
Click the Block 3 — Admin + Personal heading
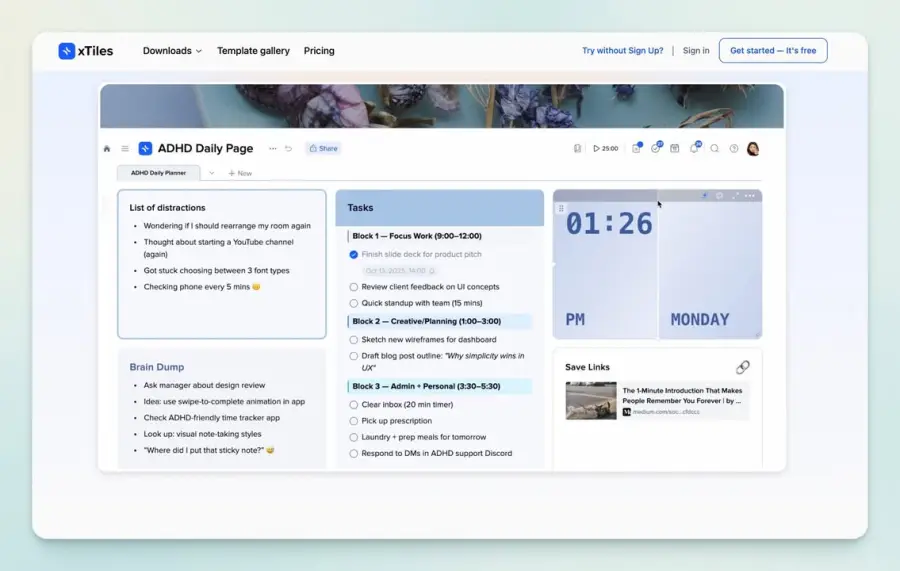tap(426, 386)
